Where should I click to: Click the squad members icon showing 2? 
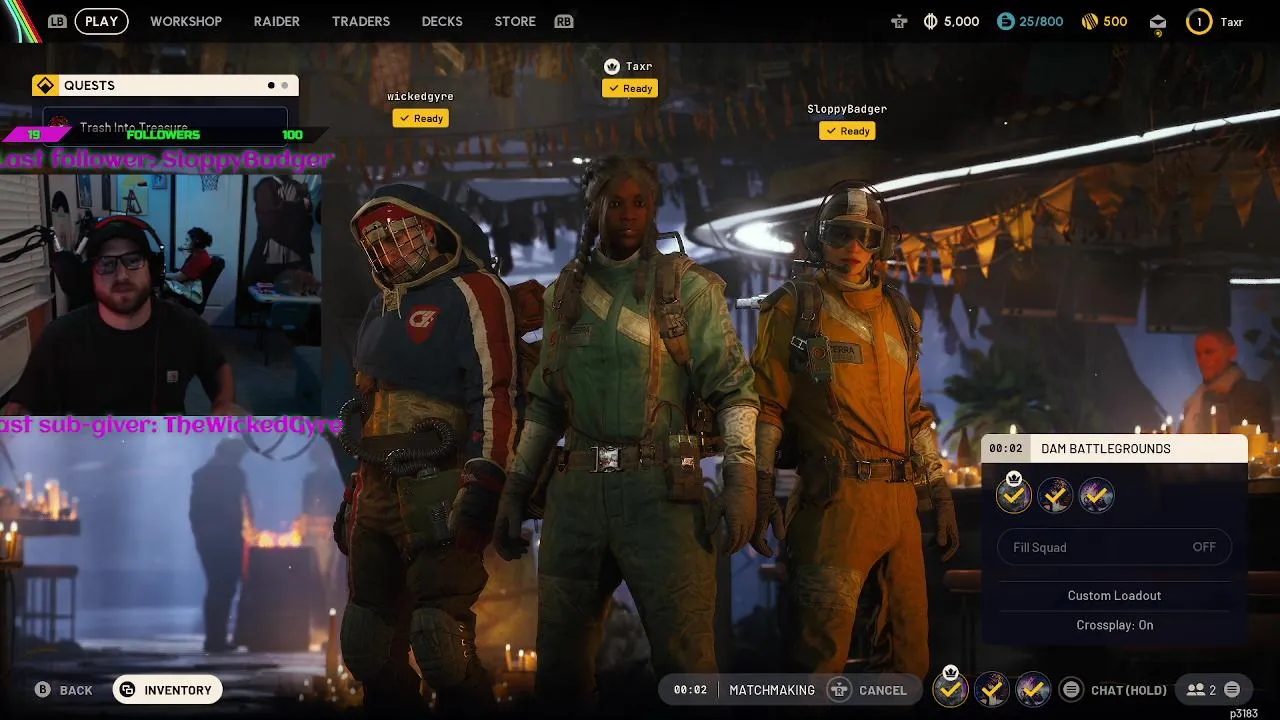pyautogui.click(x=1201, y=689)
